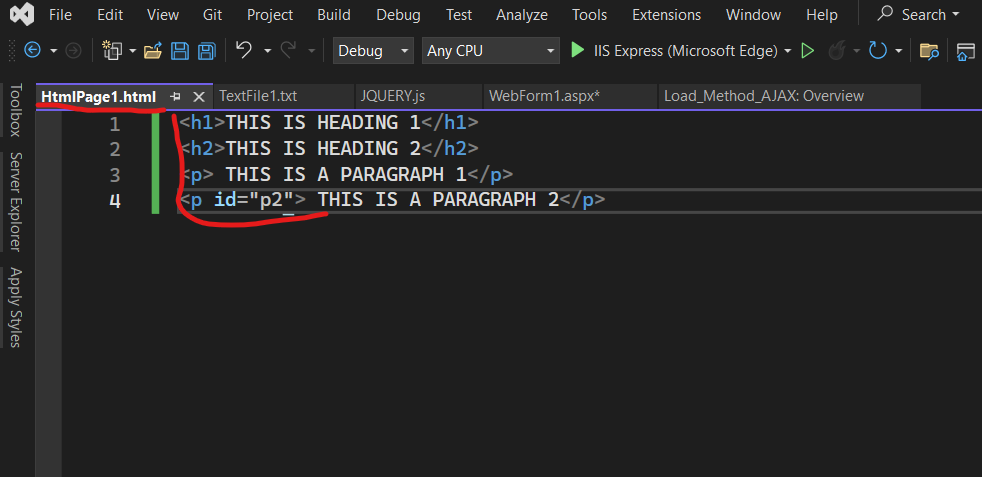Toggle pin on the HtmlPage1.html tab
Image resolution: width=982 pixels, height=477 pixels.
pyautogui.click(x=175, y=96)
